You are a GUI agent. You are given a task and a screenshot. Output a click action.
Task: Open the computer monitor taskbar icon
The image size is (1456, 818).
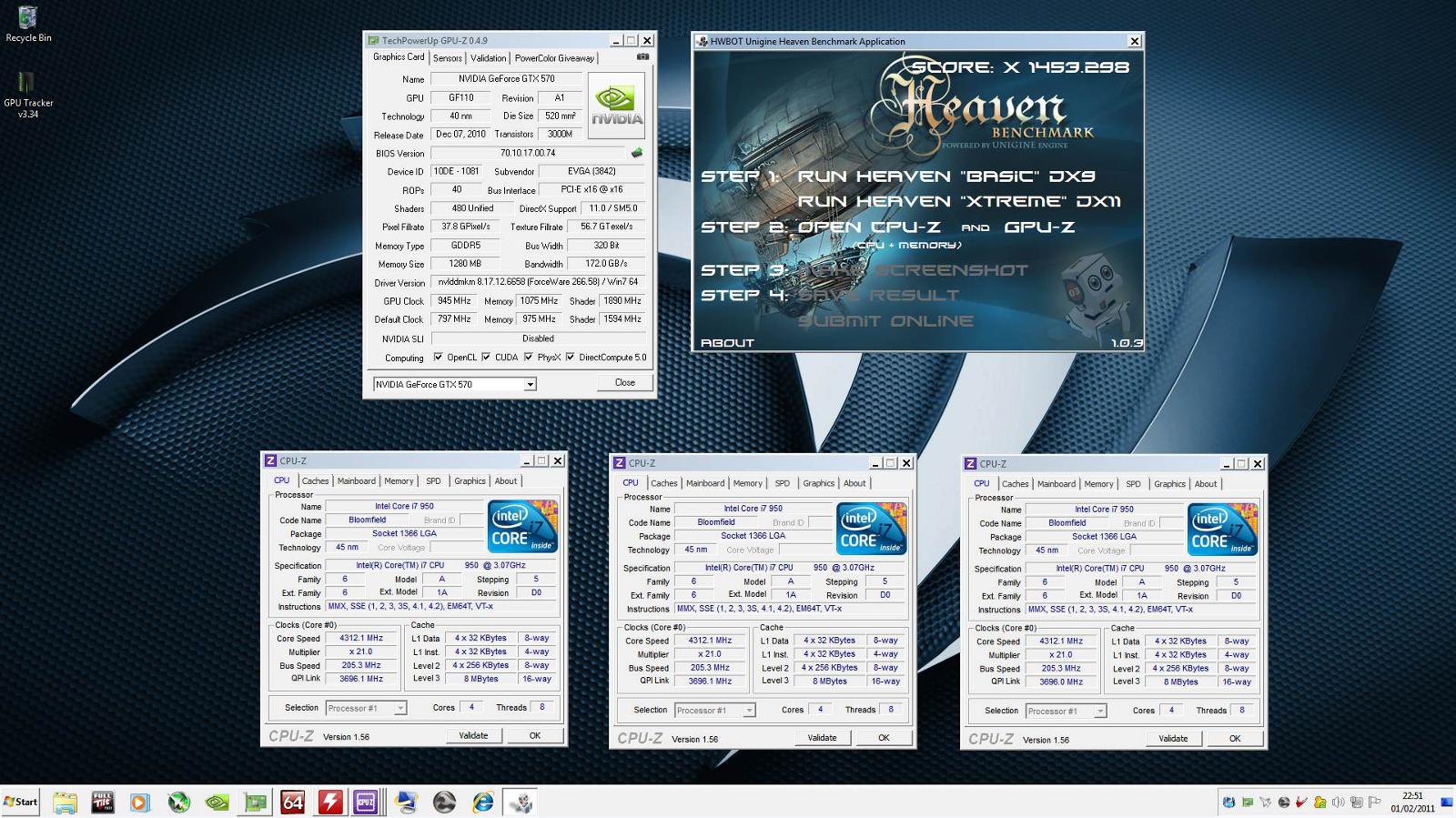[407, 802]
